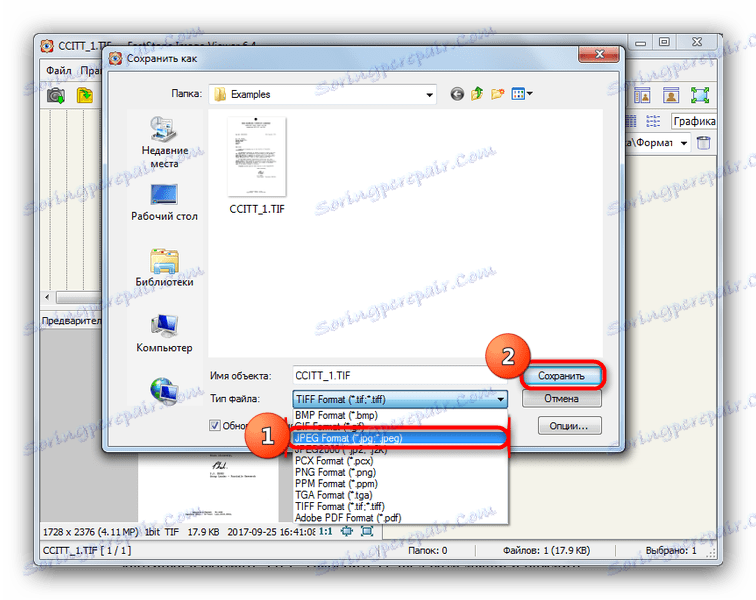Click the camera capture icon in main toolbar

[x=56, y=95]
